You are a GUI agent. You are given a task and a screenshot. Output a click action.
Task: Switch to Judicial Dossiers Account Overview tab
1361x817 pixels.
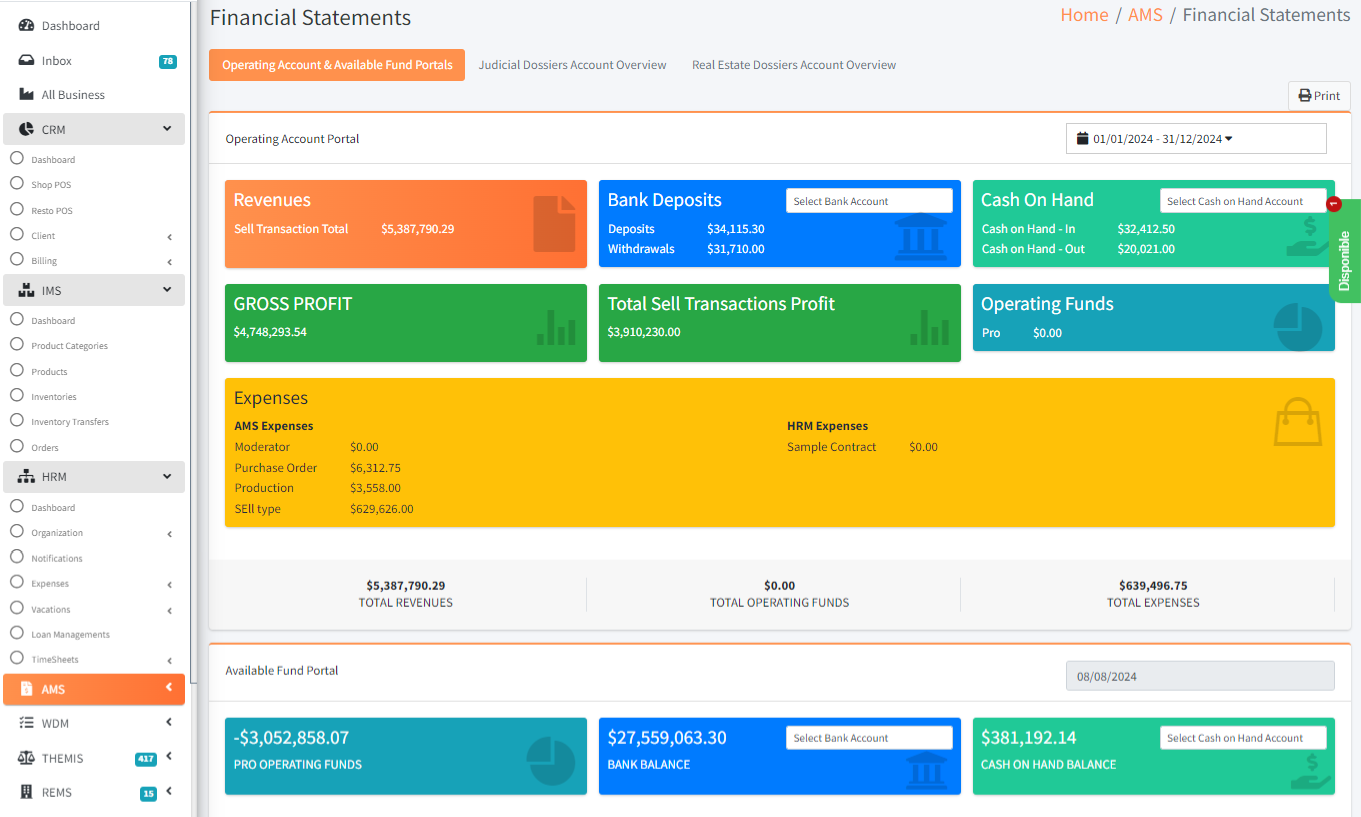tap(572, 65)
